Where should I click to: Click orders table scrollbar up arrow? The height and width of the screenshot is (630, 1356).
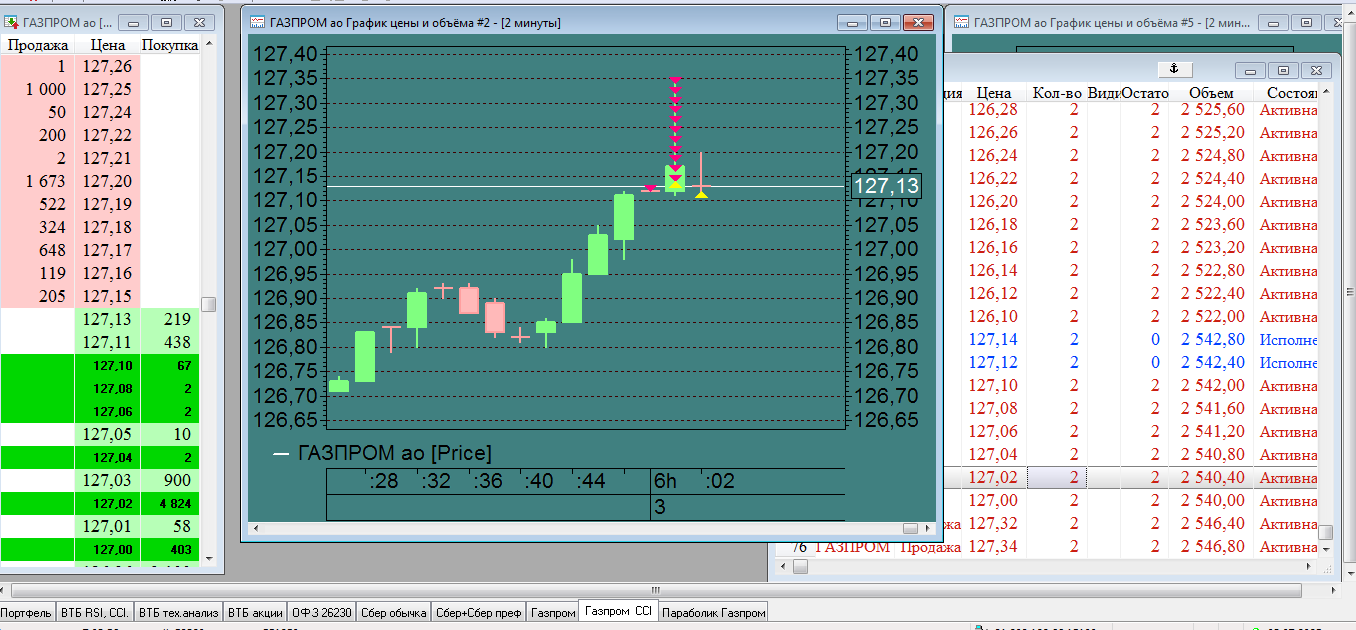click(x=1325, y=93)
